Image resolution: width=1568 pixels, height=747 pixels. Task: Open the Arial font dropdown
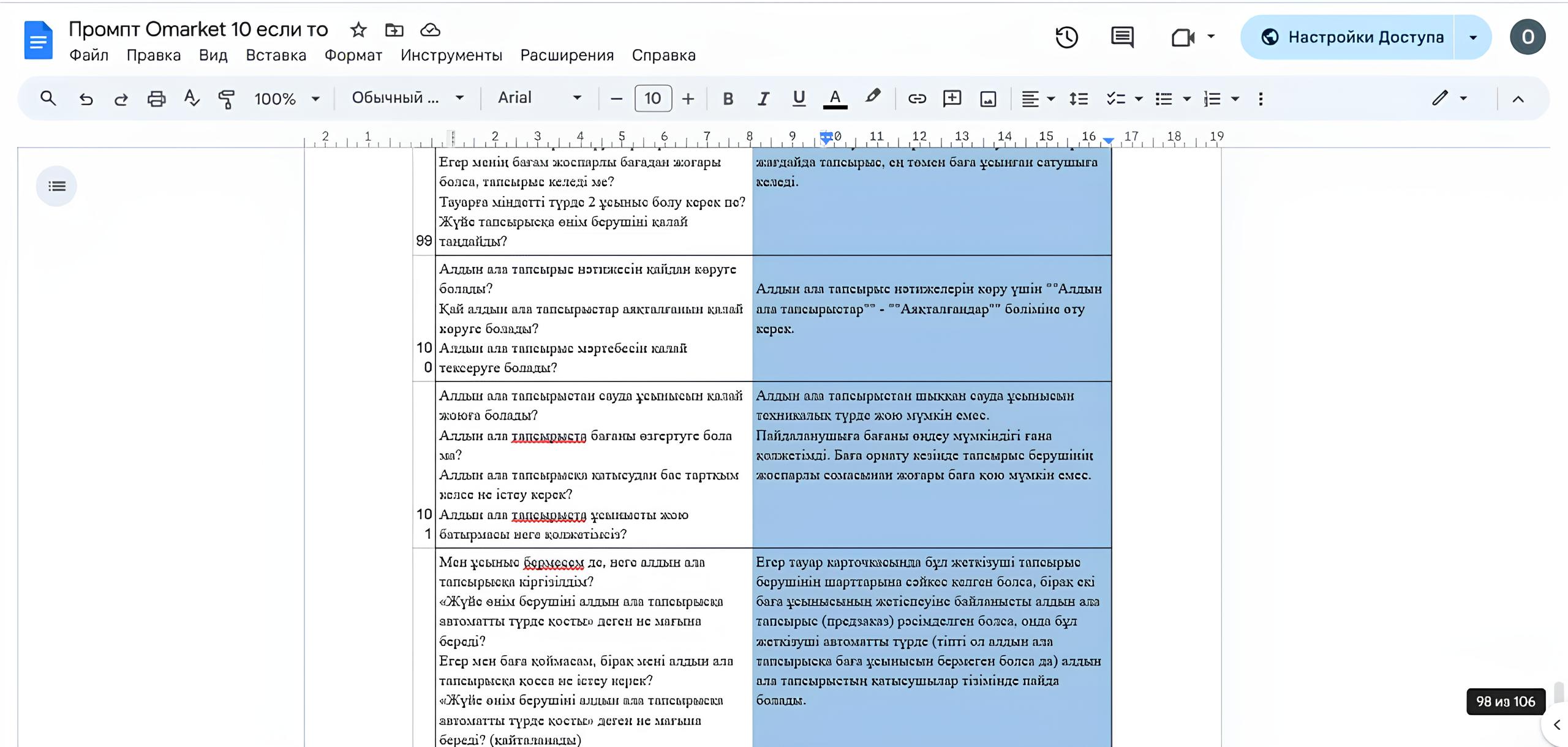(539, 99)
